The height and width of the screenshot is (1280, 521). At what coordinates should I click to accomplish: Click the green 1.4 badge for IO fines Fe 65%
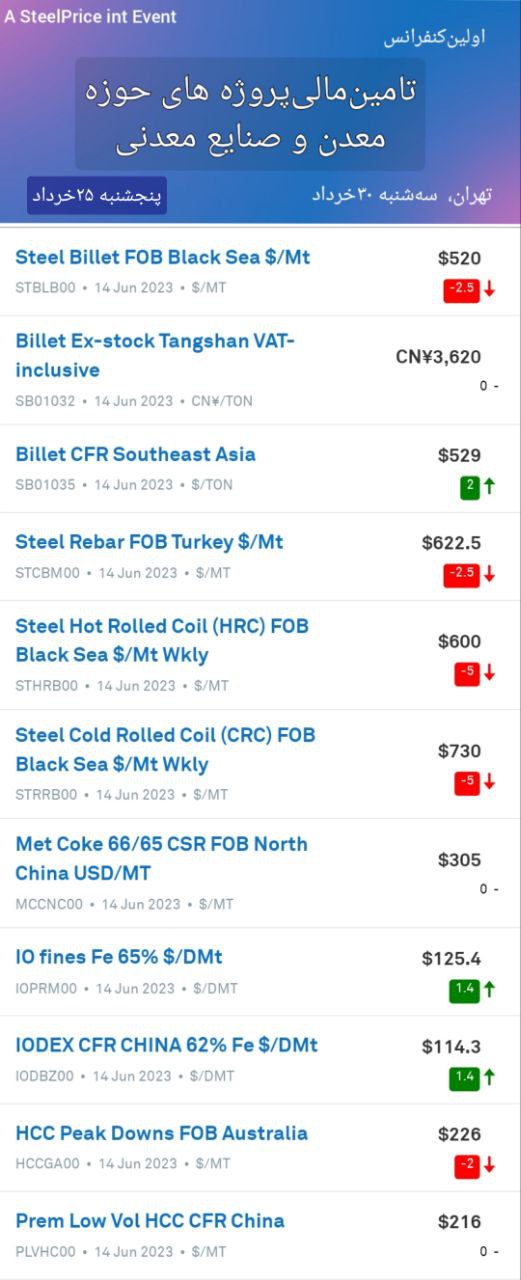point(465,990)
